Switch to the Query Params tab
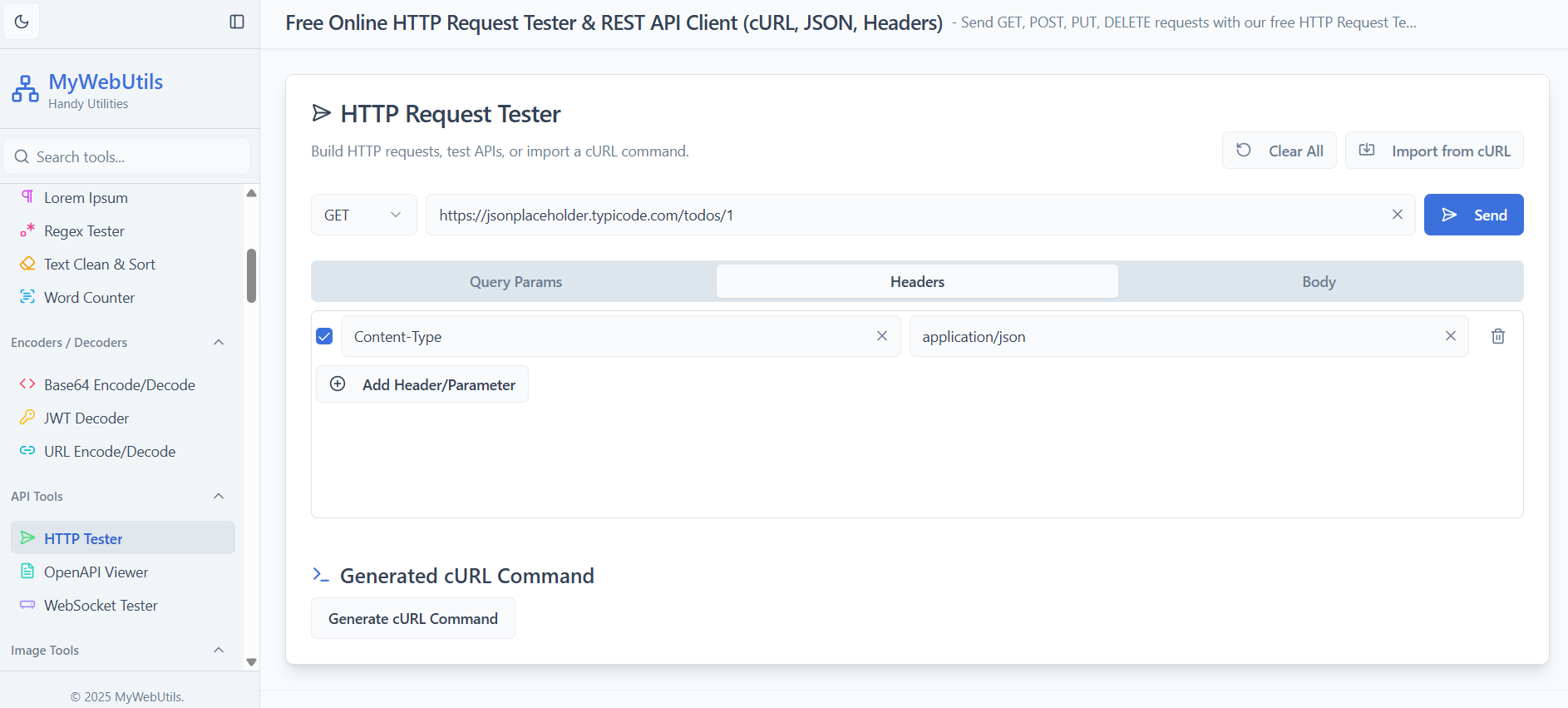 [515, 282]
